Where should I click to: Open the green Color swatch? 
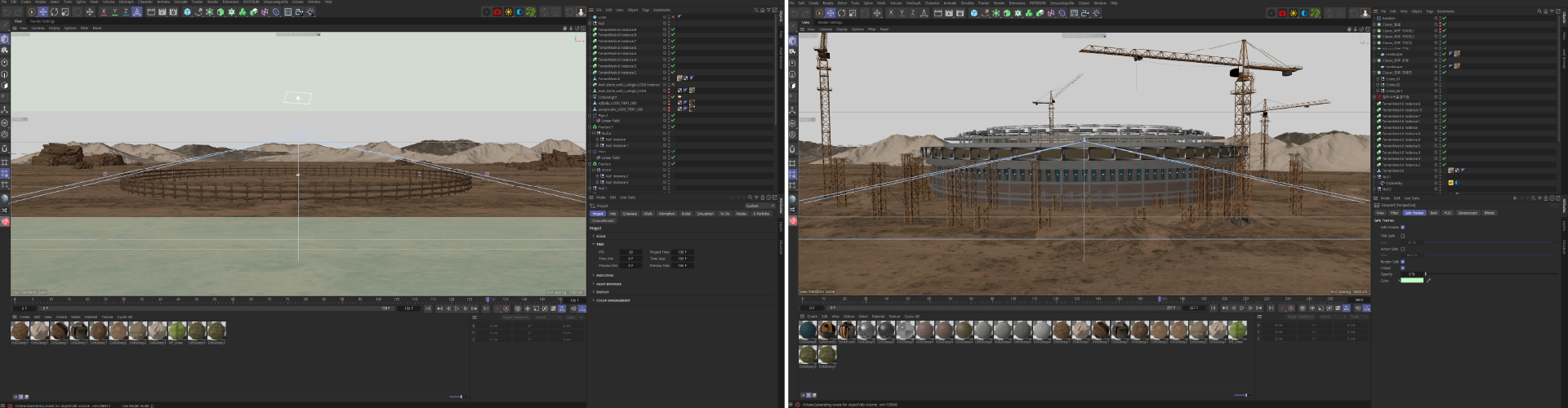click(x=1412, y=280)
